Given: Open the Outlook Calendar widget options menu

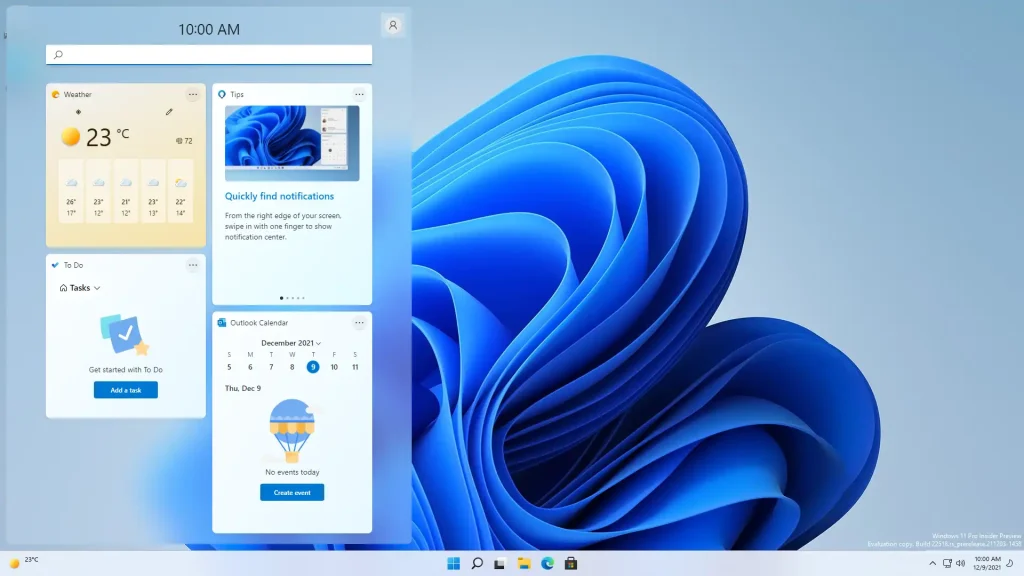Looking at the screenshot, I should tap(359, 322).
